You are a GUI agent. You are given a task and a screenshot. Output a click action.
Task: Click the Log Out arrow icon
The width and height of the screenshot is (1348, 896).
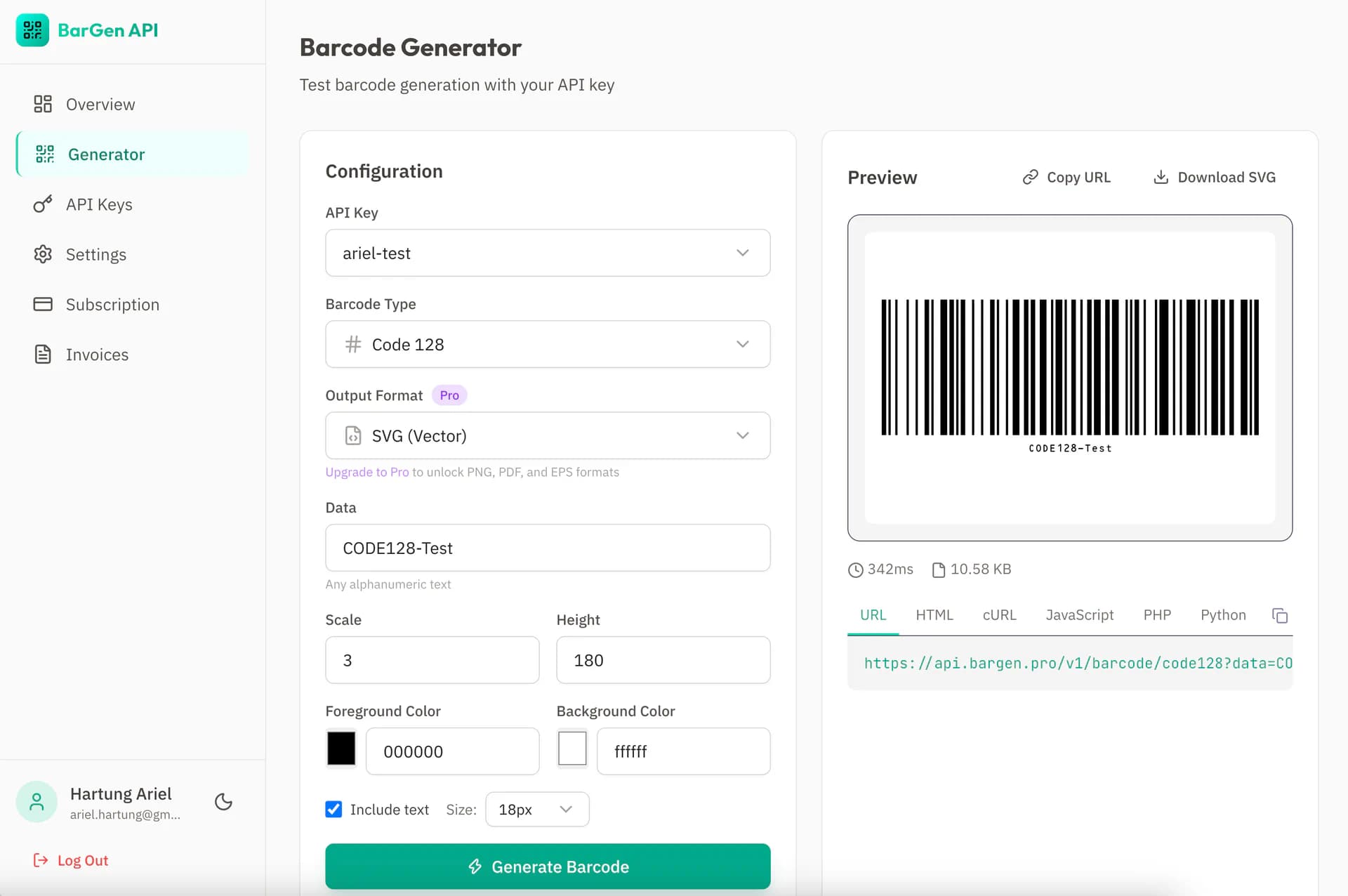click(41, 860)
